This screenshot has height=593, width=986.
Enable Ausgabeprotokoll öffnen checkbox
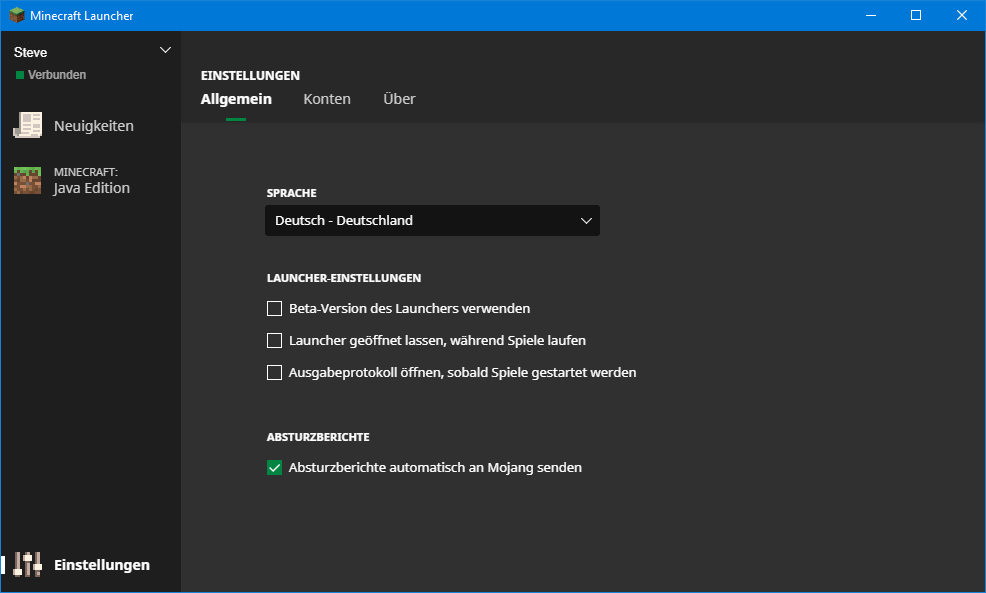pos(275,372)
